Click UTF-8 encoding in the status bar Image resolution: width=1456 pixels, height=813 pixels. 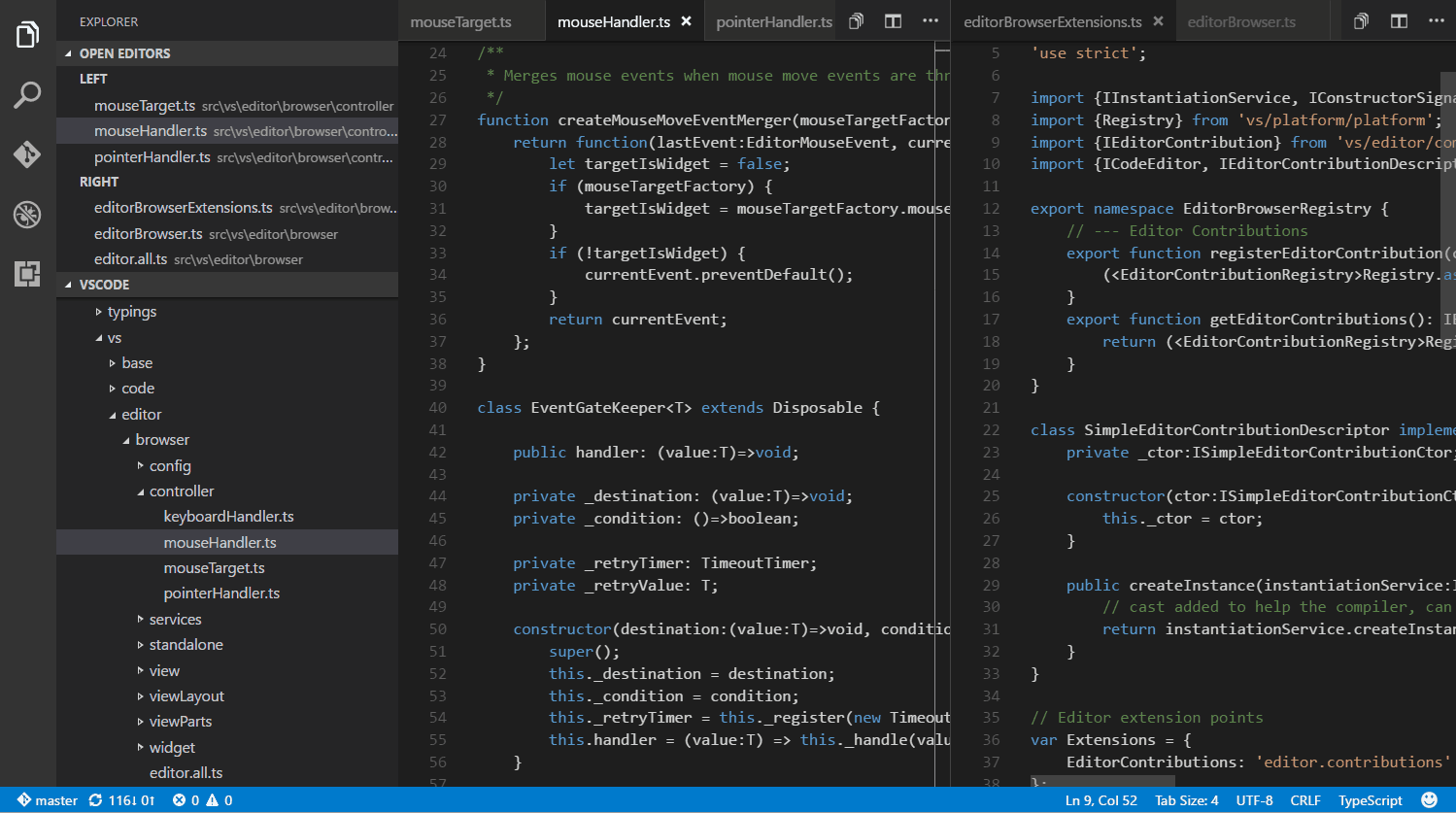[x=1254, y=799]
